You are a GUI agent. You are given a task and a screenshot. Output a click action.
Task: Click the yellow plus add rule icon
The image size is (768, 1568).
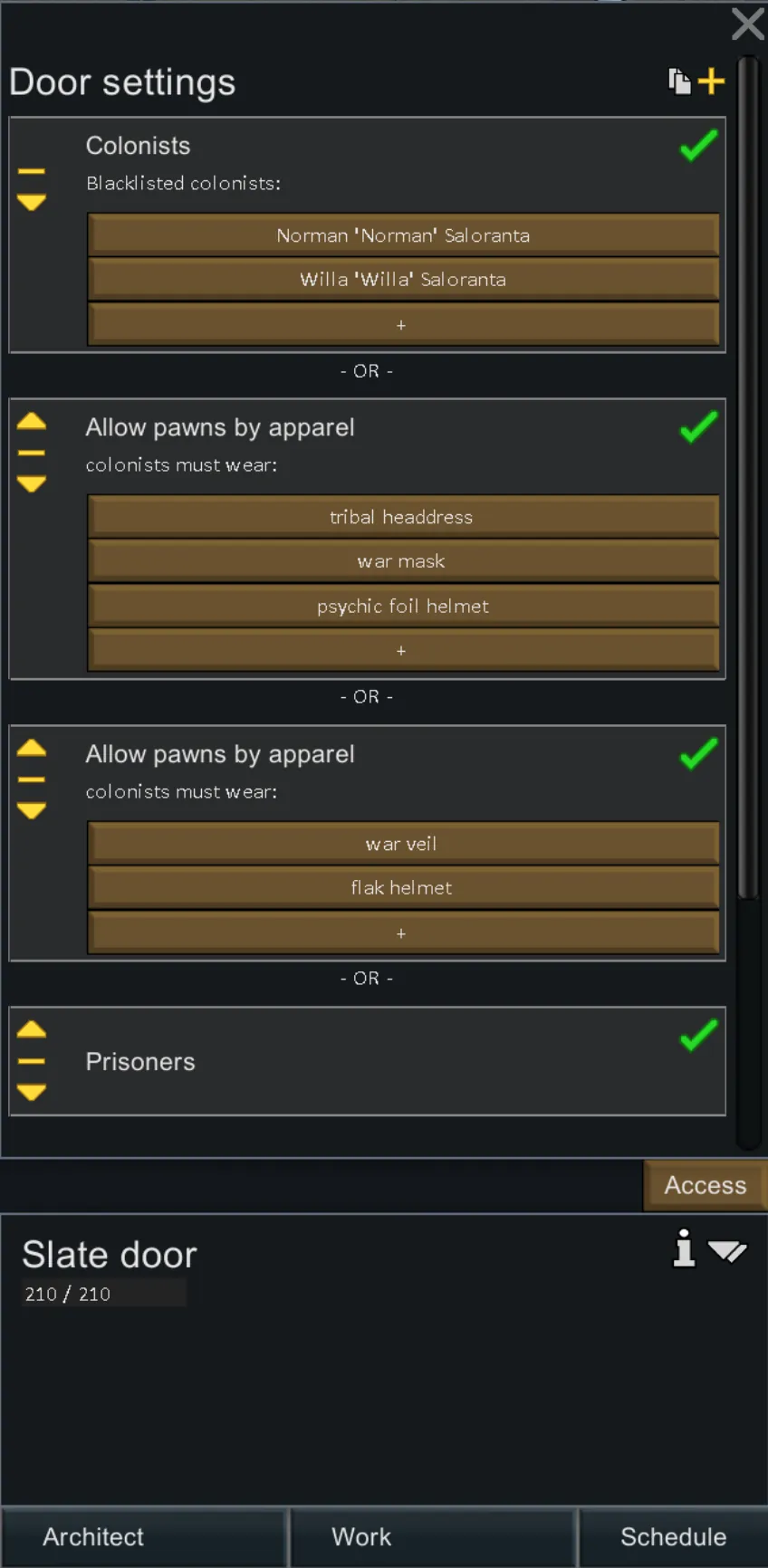(x=712, y=81)
